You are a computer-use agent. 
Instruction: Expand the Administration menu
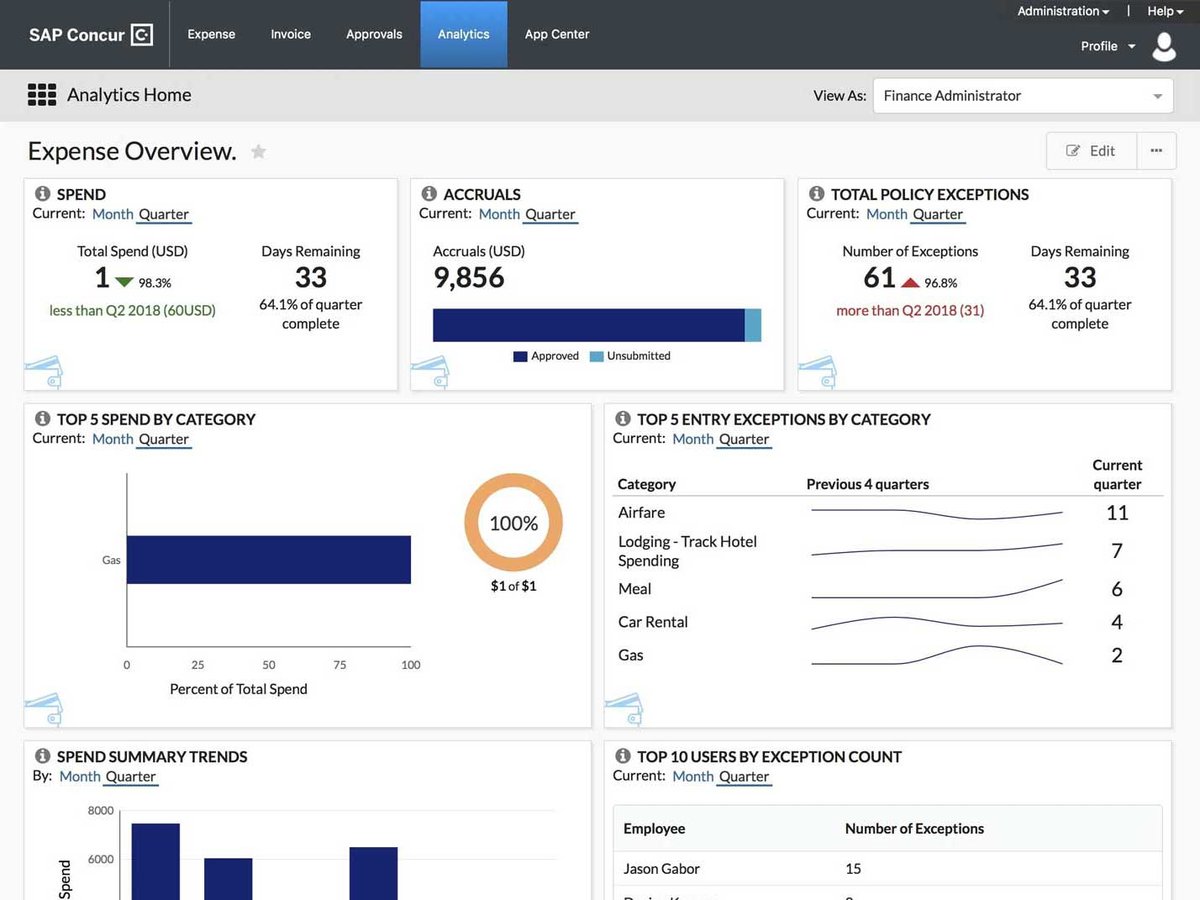click(x=1063, y=11)
